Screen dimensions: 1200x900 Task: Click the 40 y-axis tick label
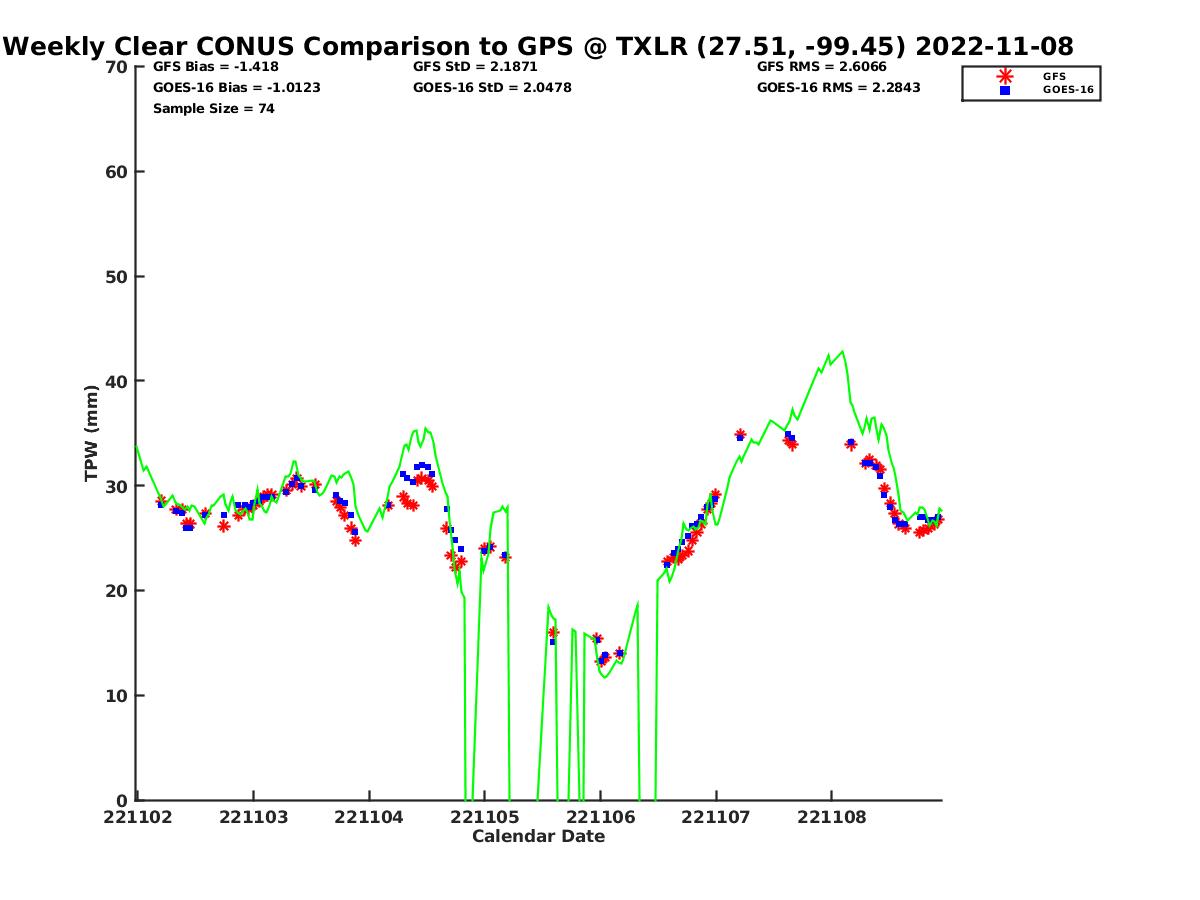pyautogui.click(x=116, y=381)
